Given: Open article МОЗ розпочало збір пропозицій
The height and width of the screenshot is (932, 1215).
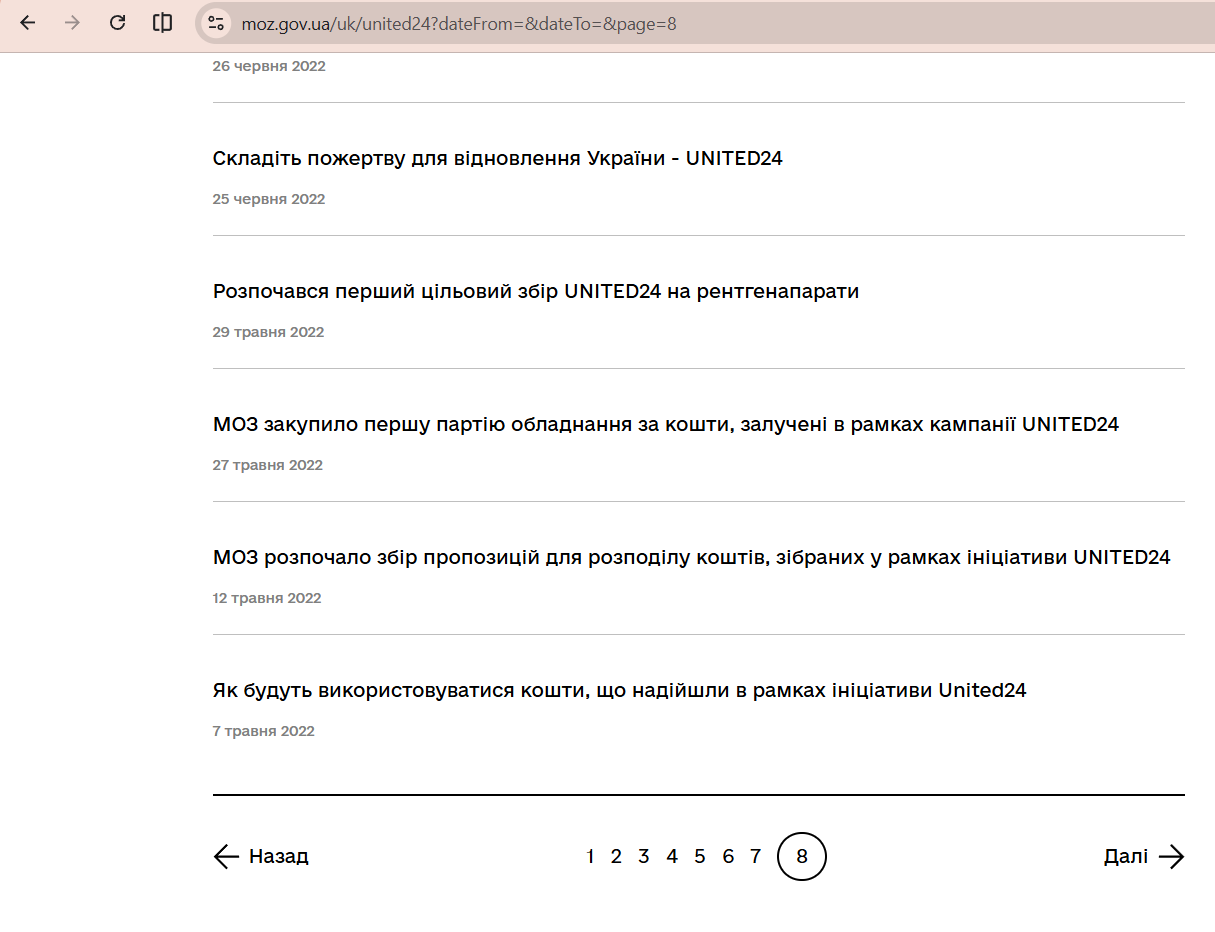Looking at the screenshot, I should (691, 557).
